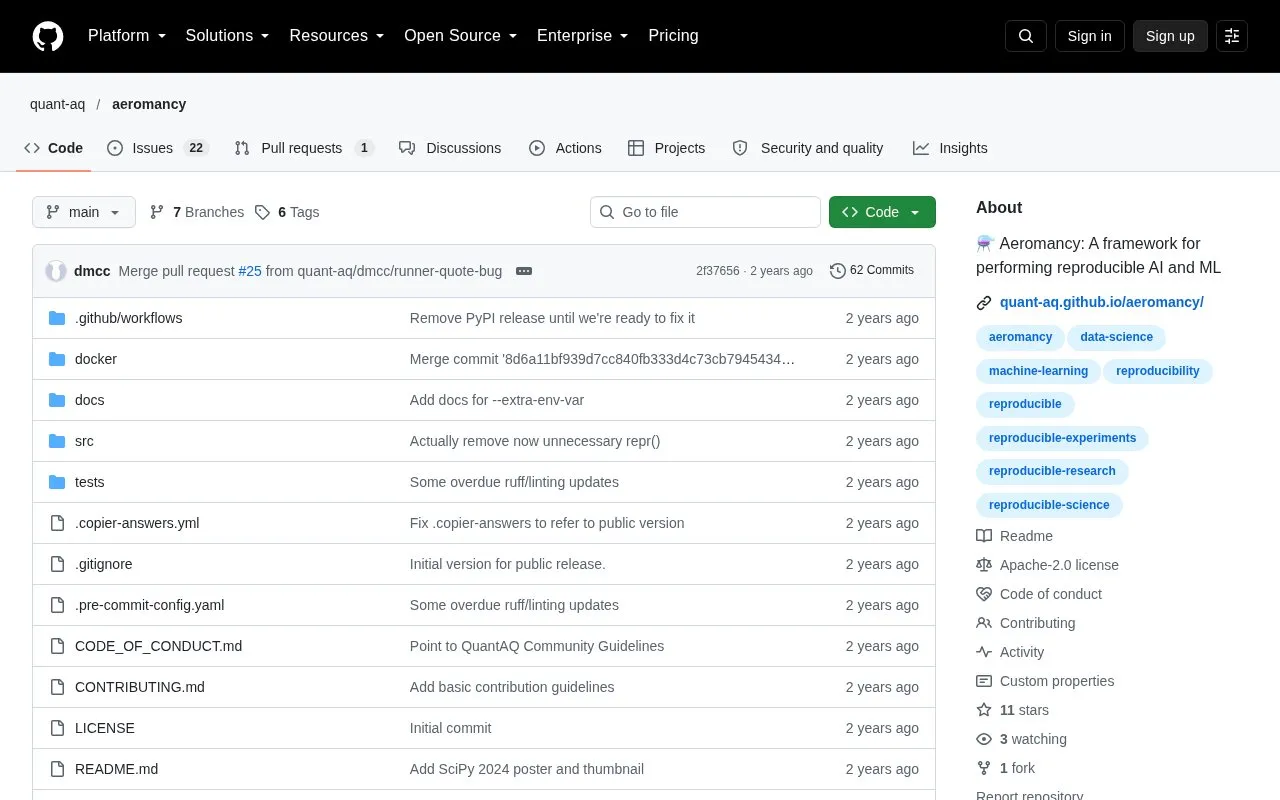Expand the Solutions menu
The image size is (1280, 800).
228,36
